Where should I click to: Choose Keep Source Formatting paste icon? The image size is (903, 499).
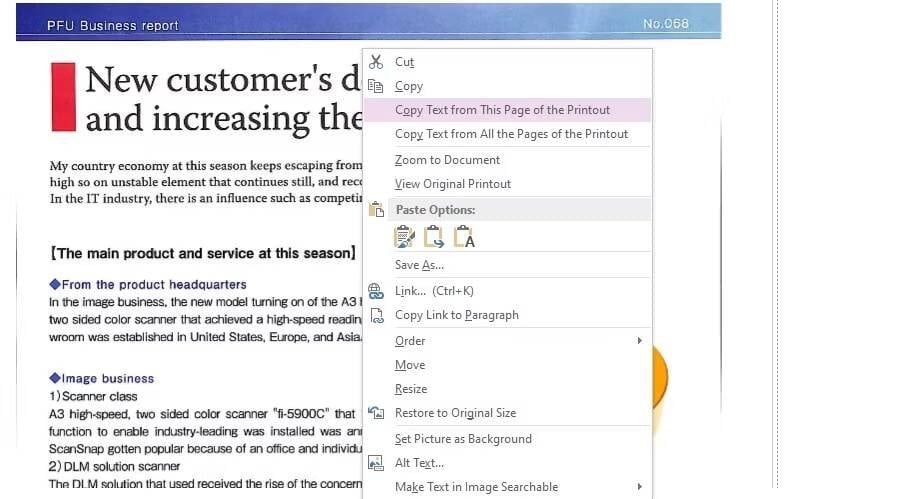(x=404, y=237)
